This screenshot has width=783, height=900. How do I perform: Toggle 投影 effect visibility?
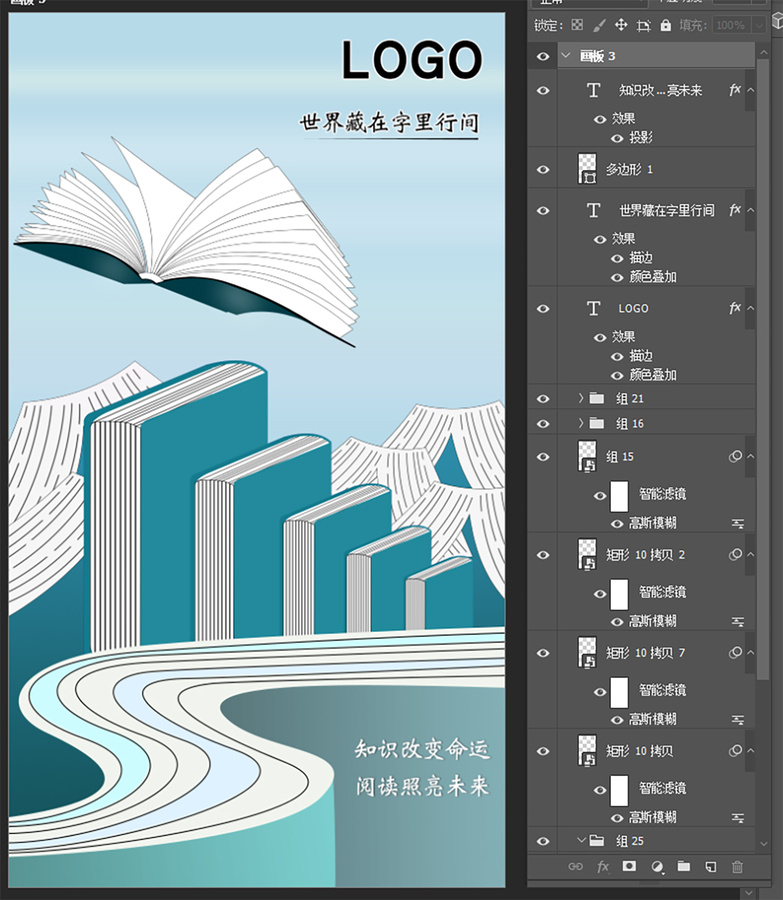tap(617, 138)
